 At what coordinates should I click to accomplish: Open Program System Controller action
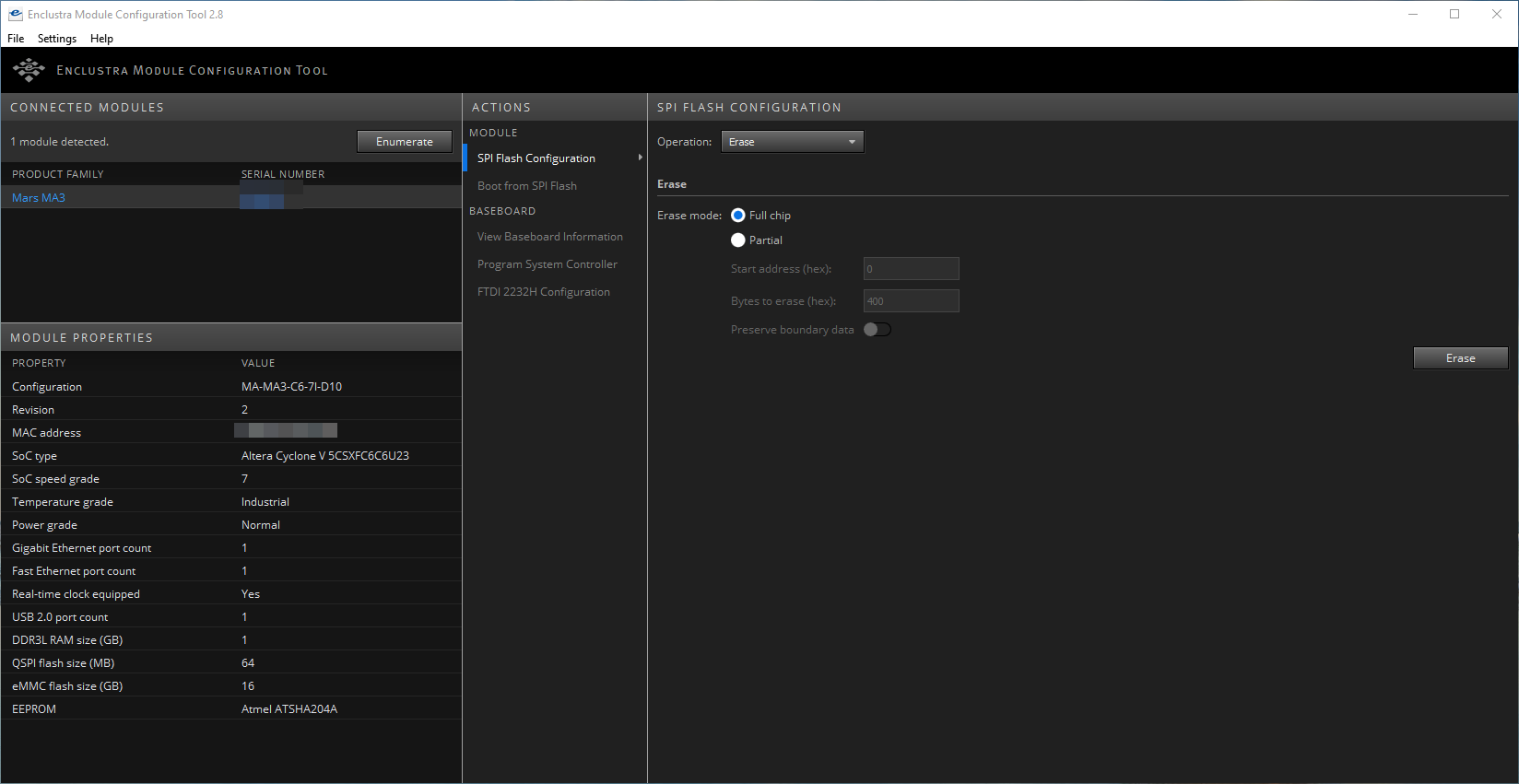click(x=548, y=264)
